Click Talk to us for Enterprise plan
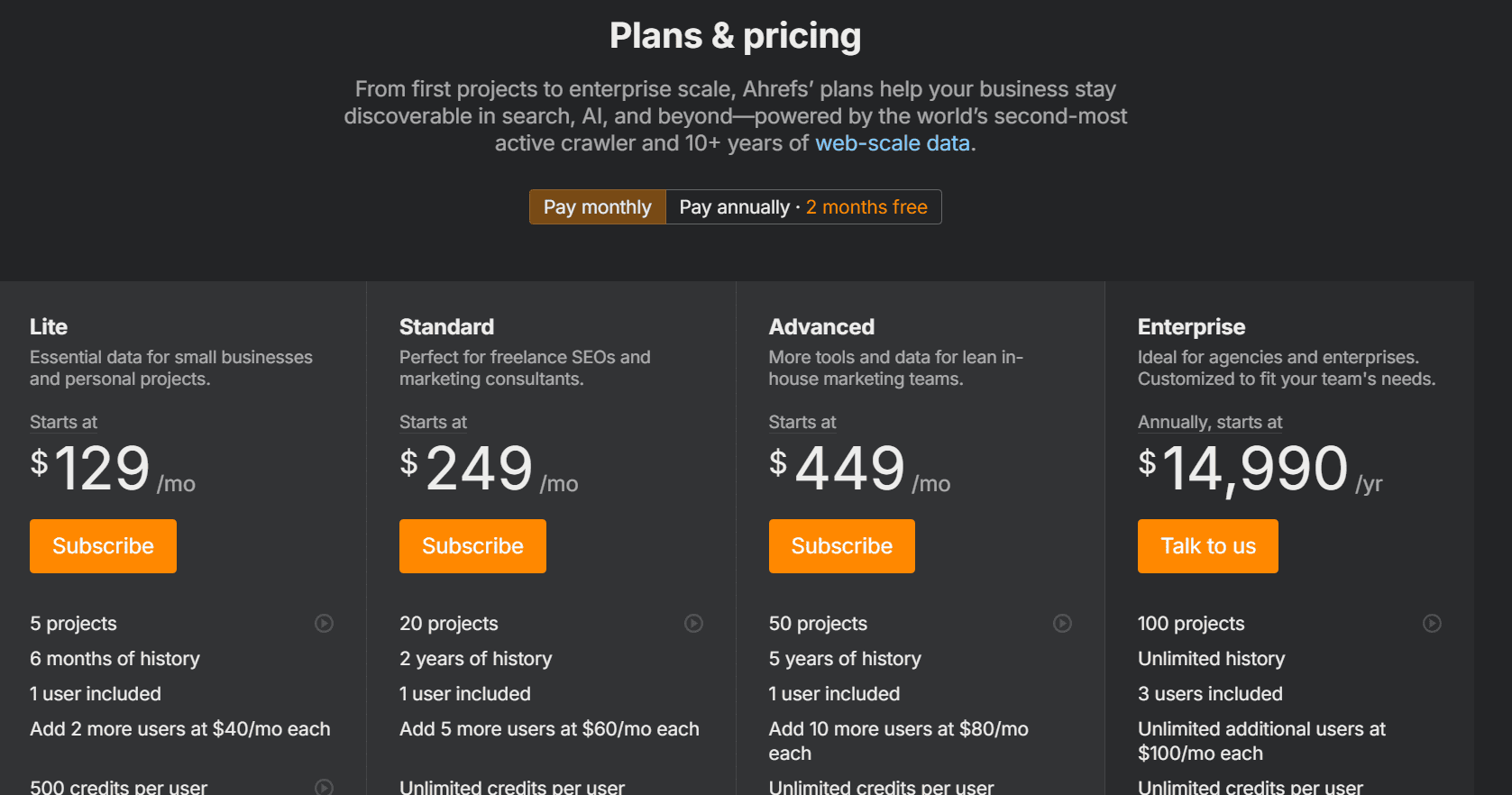 coord(1207,545)
